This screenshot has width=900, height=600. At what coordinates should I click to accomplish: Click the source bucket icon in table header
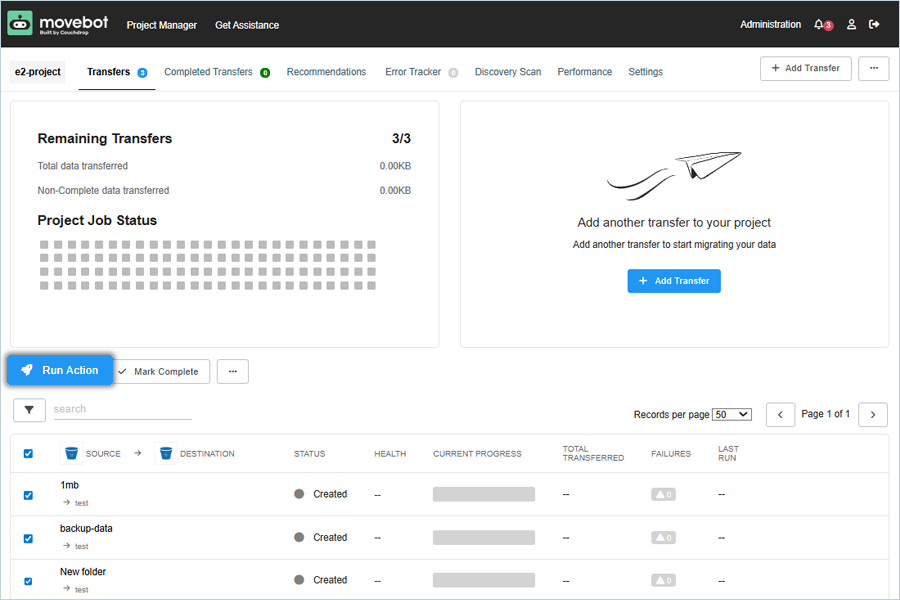click(71, 453)
